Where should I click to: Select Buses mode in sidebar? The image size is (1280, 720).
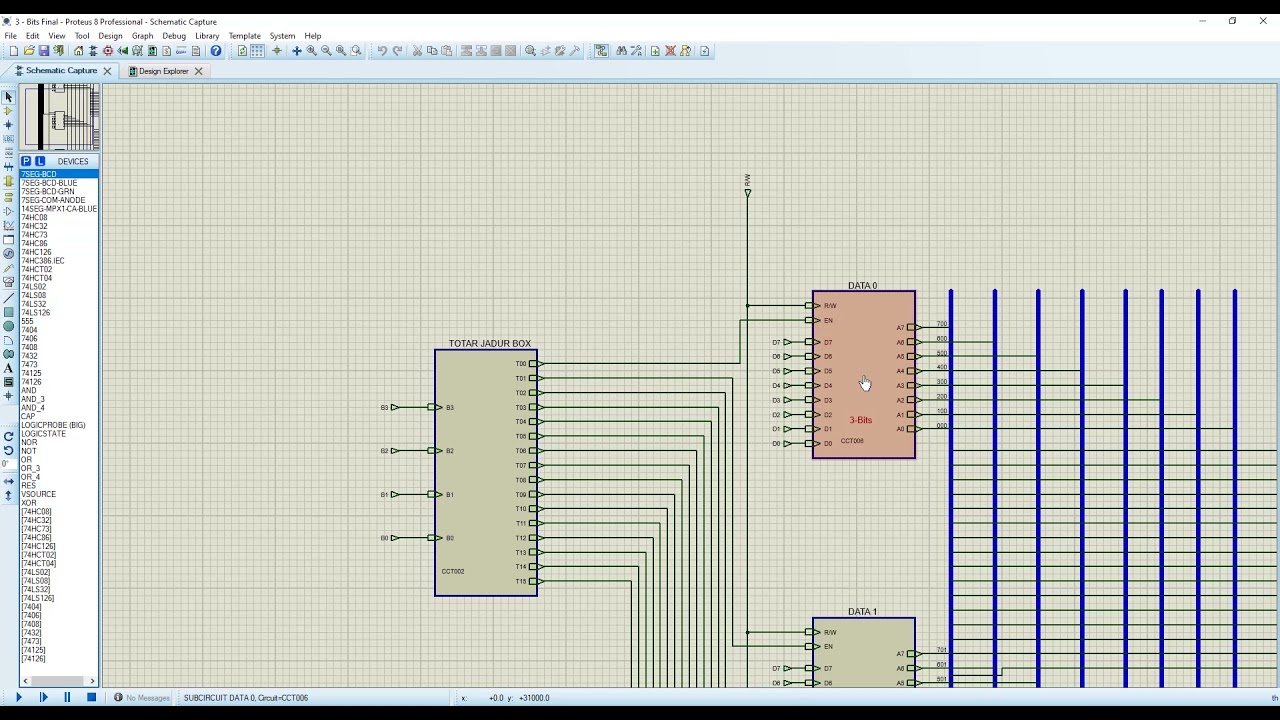[9, 167]
